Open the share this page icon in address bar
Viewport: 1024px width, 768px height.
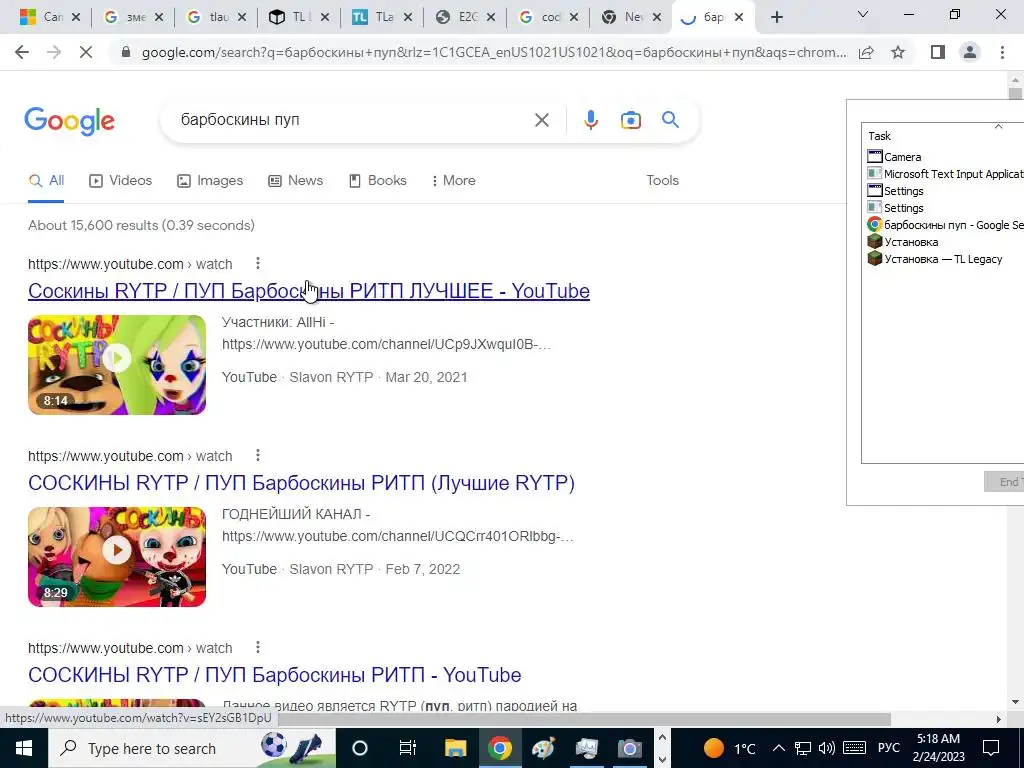[866, 52]
